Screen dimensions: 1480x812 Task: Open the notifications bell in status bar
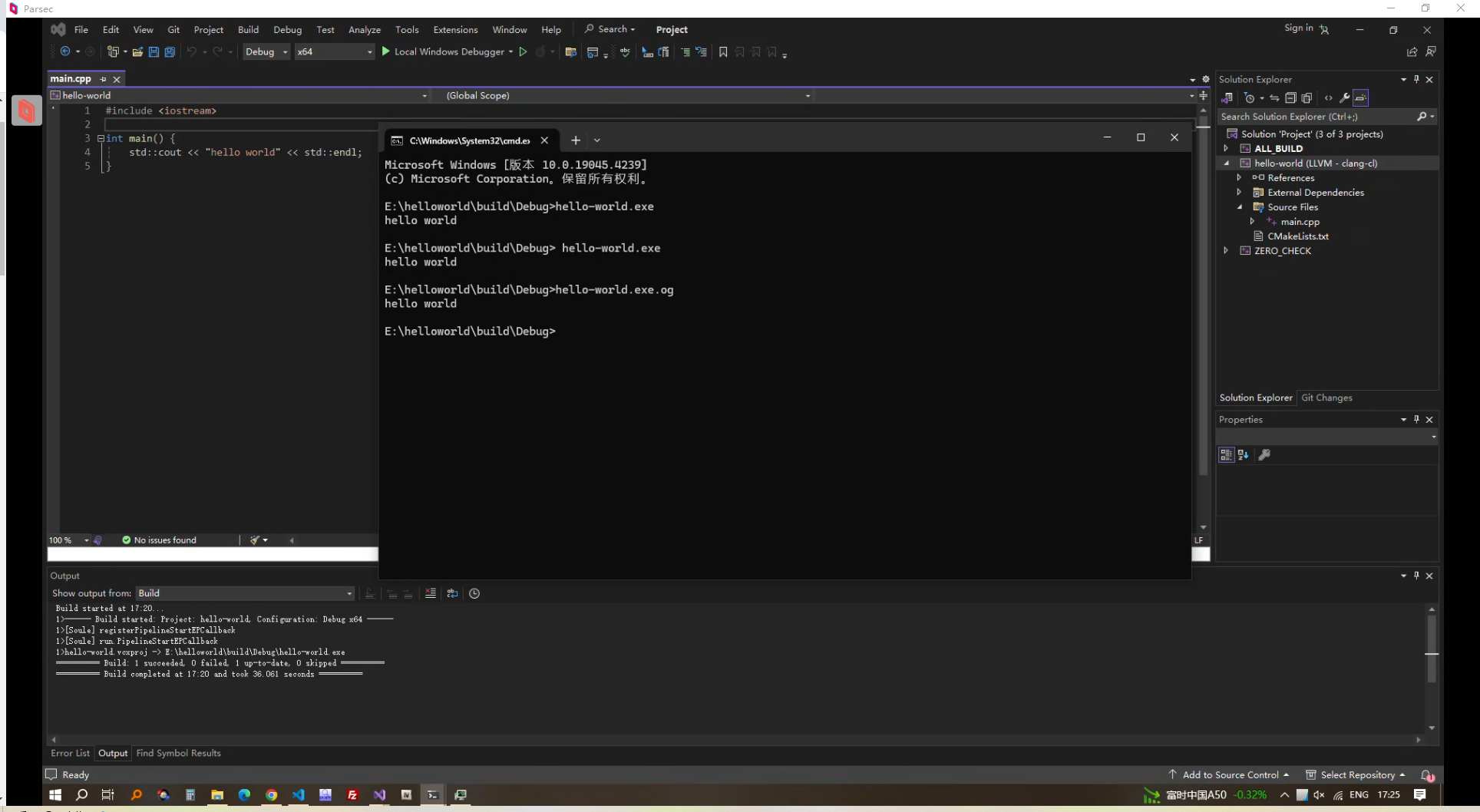(x=1426, y=775)
